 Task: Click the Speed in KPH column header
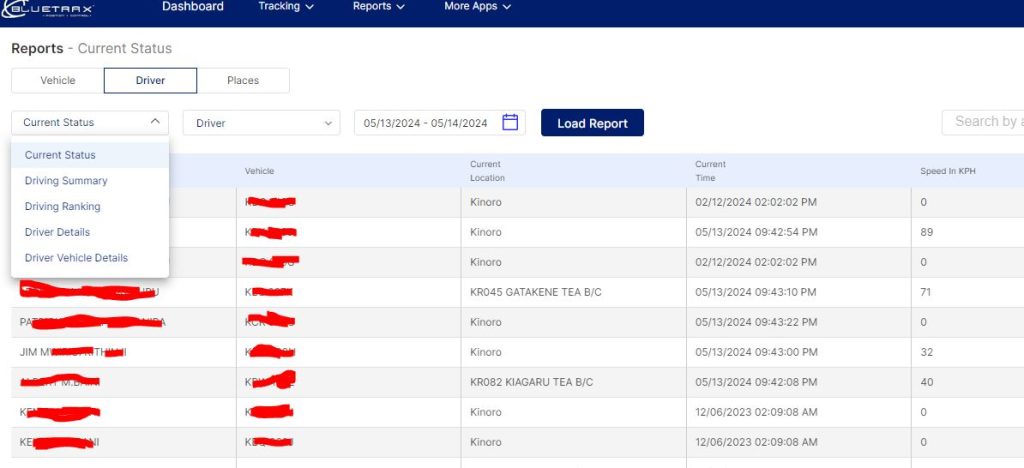coord(947,171)
